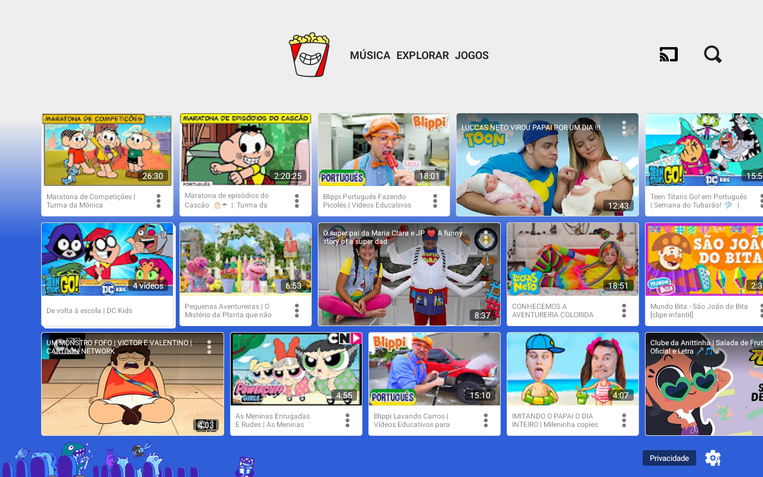Open De volta à escola DC Kids playlist
Screen dimensions: 763x477
[x=108, y=259]
